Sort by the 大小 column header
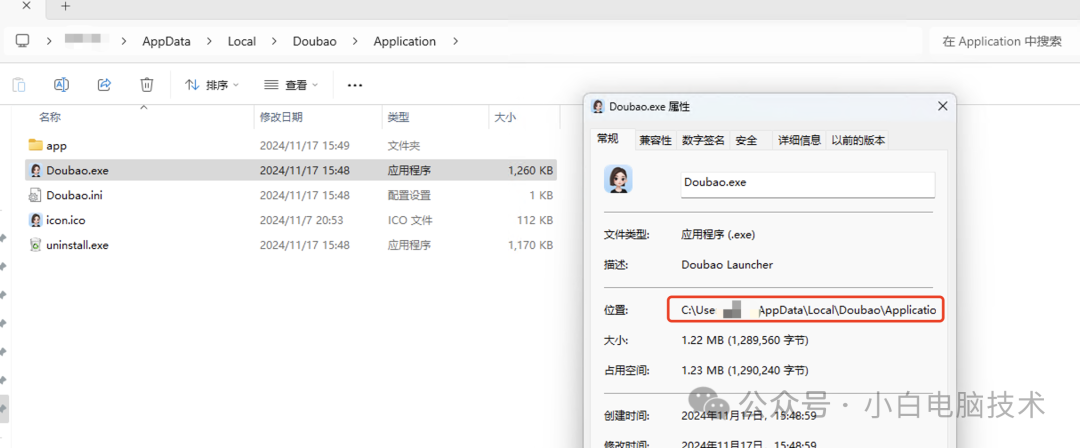 point(505,118)
